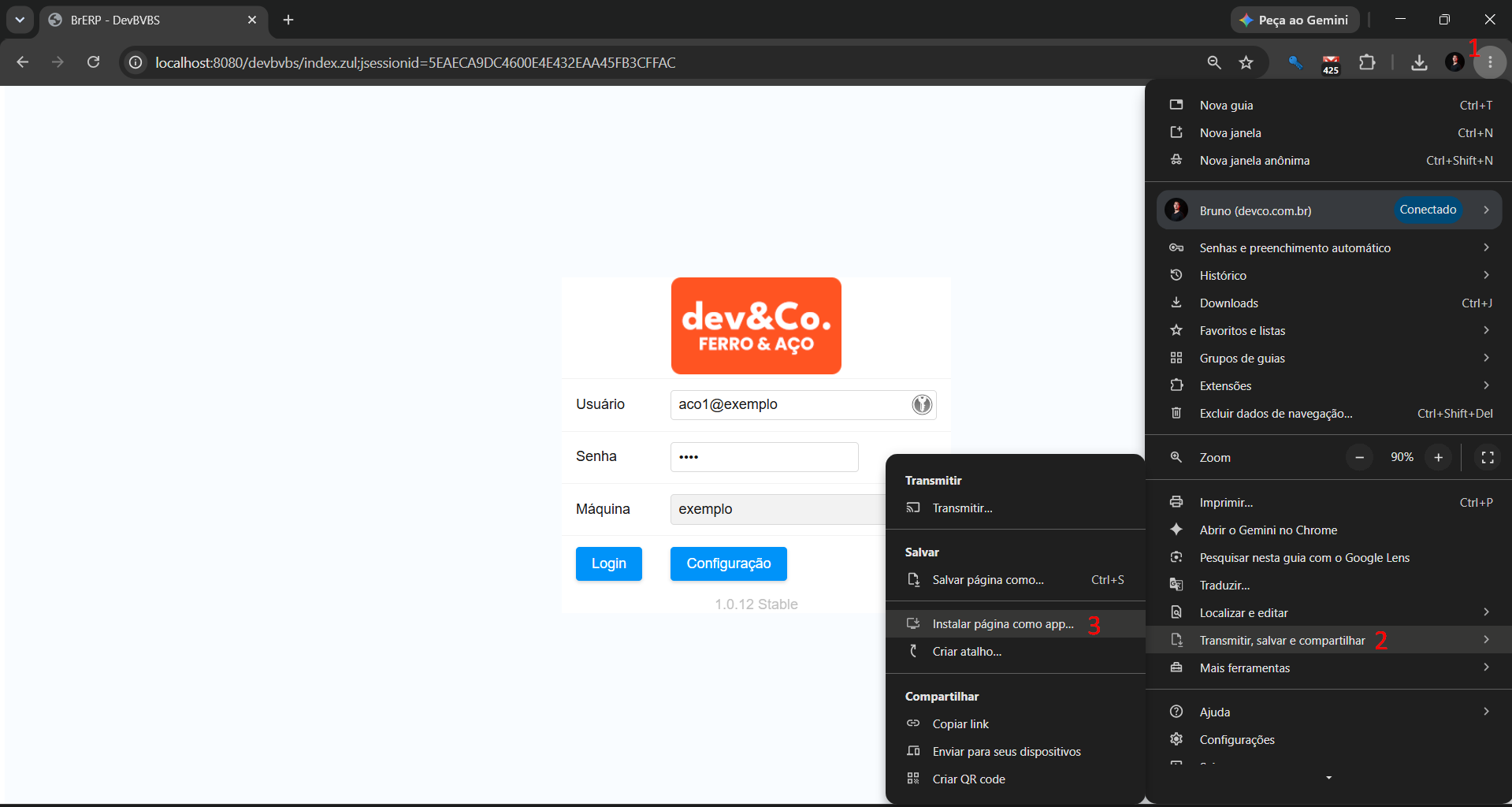Toggle fullscreen mode icon
Viewport: 1512px width, 807px height.
tap(1488, 457)
